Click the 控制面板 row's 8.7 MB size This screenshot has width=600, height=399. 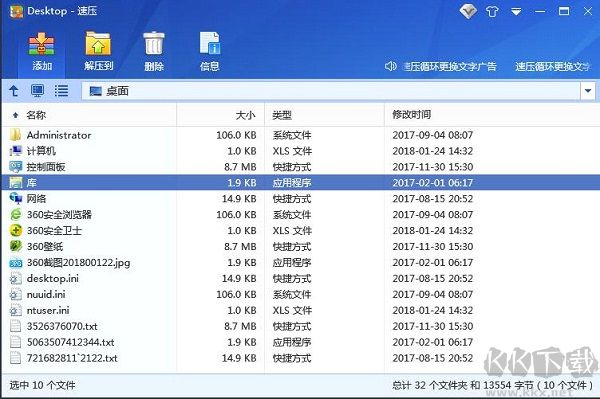click(x=240, y=167)
